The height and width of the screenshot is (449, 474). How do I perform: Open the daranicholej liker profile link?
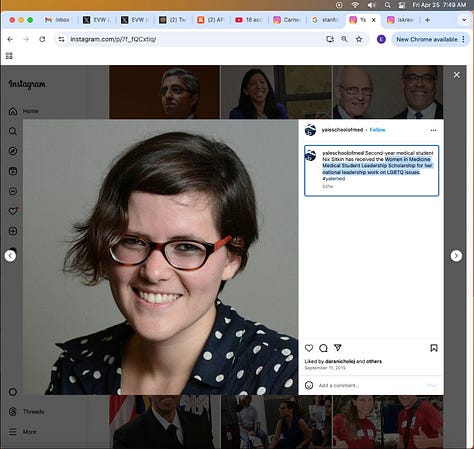coord(340,361)
